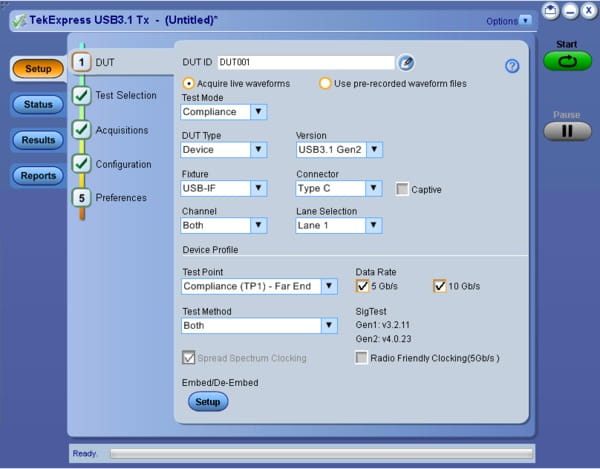Toggle Spread Spectrum Clocking checkbox

188,358
